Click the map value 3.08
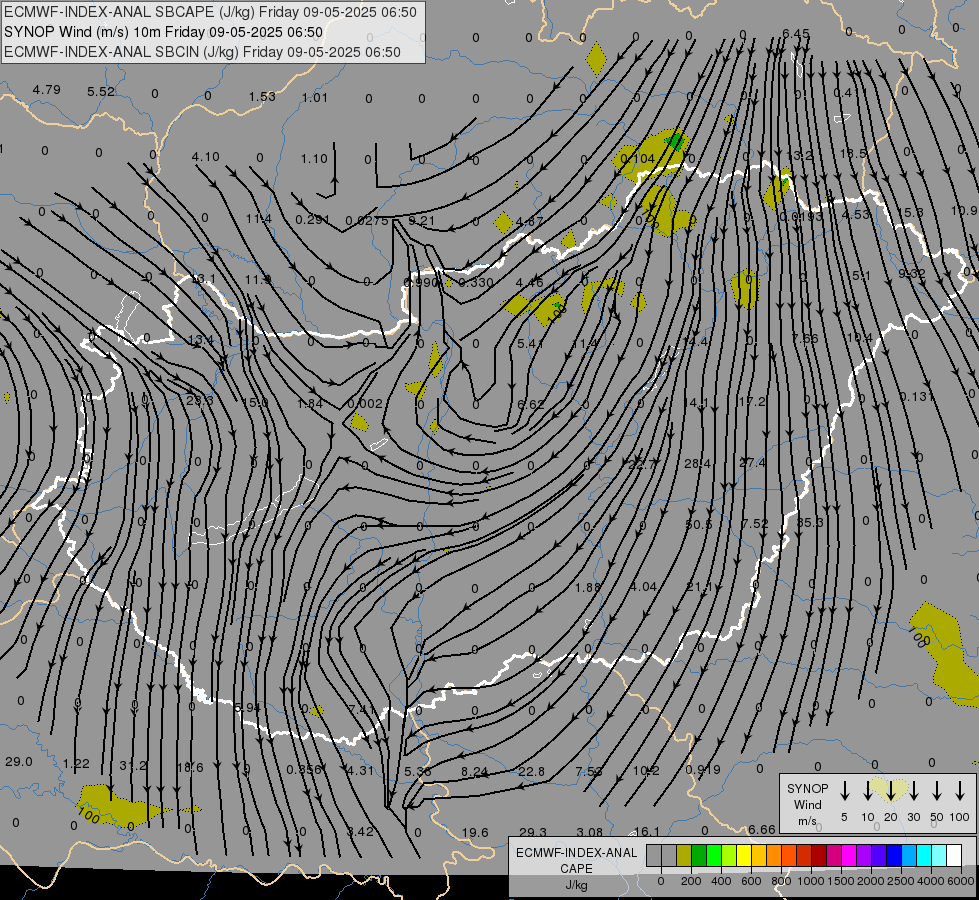The height and width of the screenshot is (900, 979). tap(589, 831)
